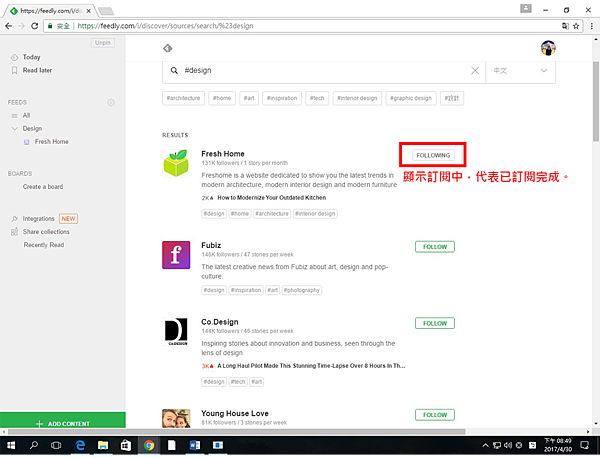Screen dimensions: 600x458
Task: Select the #architecture suggestion tag at the top
Action: tap(183, 98)
